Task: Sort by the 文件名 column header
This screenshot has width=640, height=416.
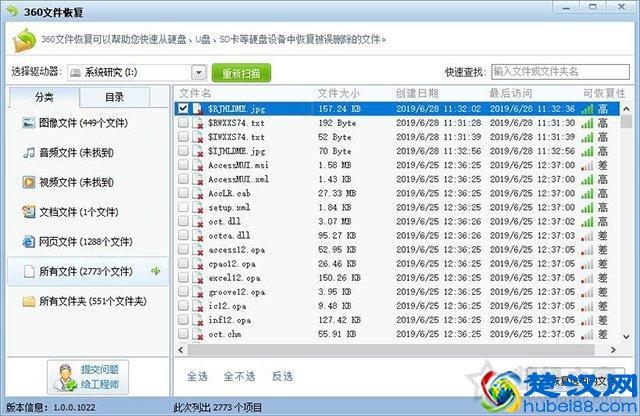Action: (195, 93)
